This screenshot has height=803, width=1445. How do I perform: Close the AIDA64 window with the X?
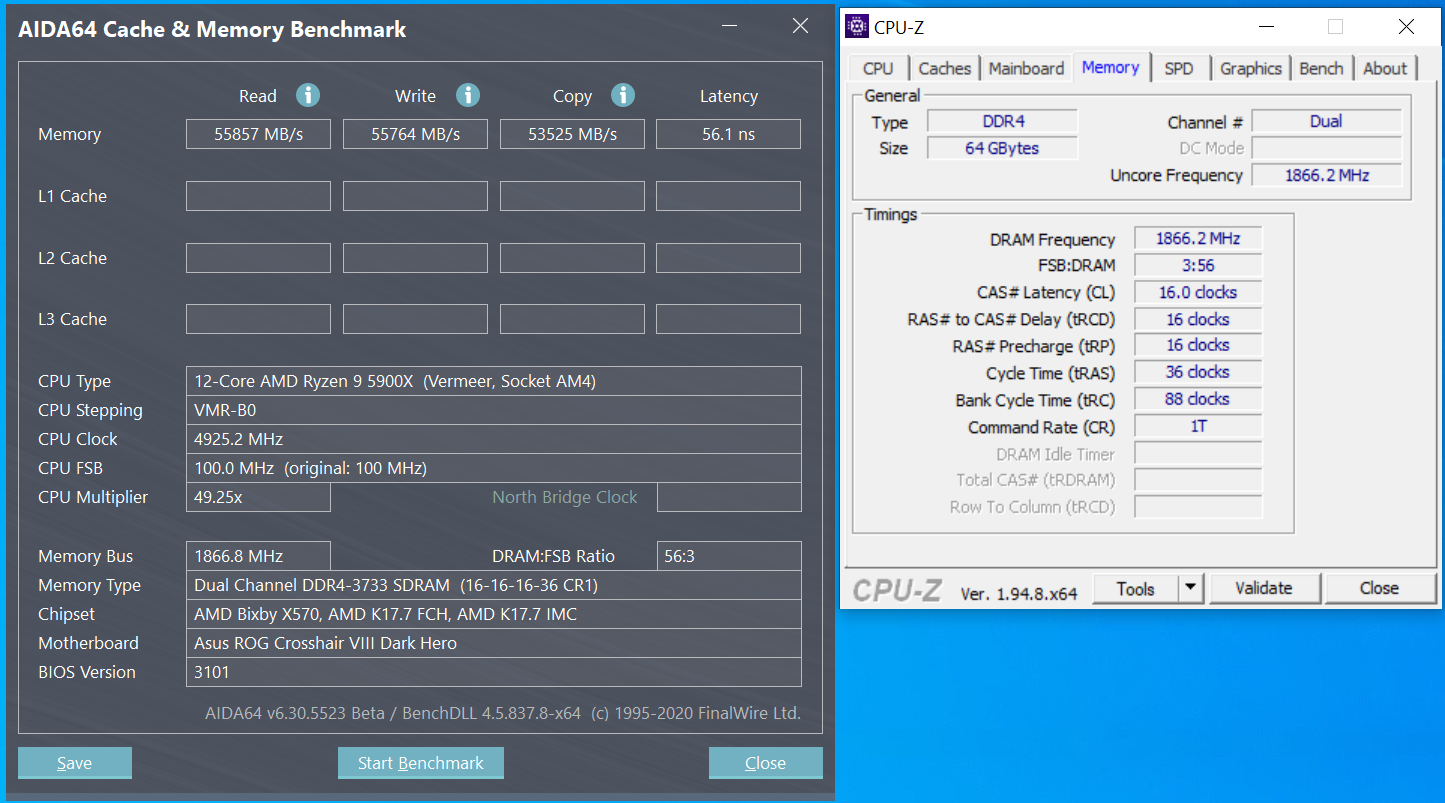[x=800, y=27]
